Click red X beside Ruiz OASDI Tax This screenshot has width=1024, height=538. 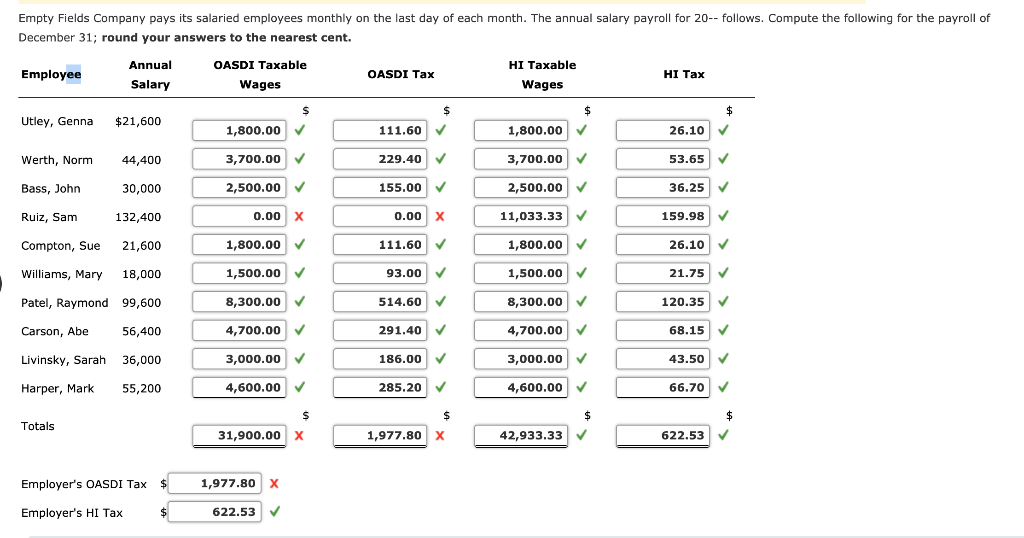click(440, 216)
